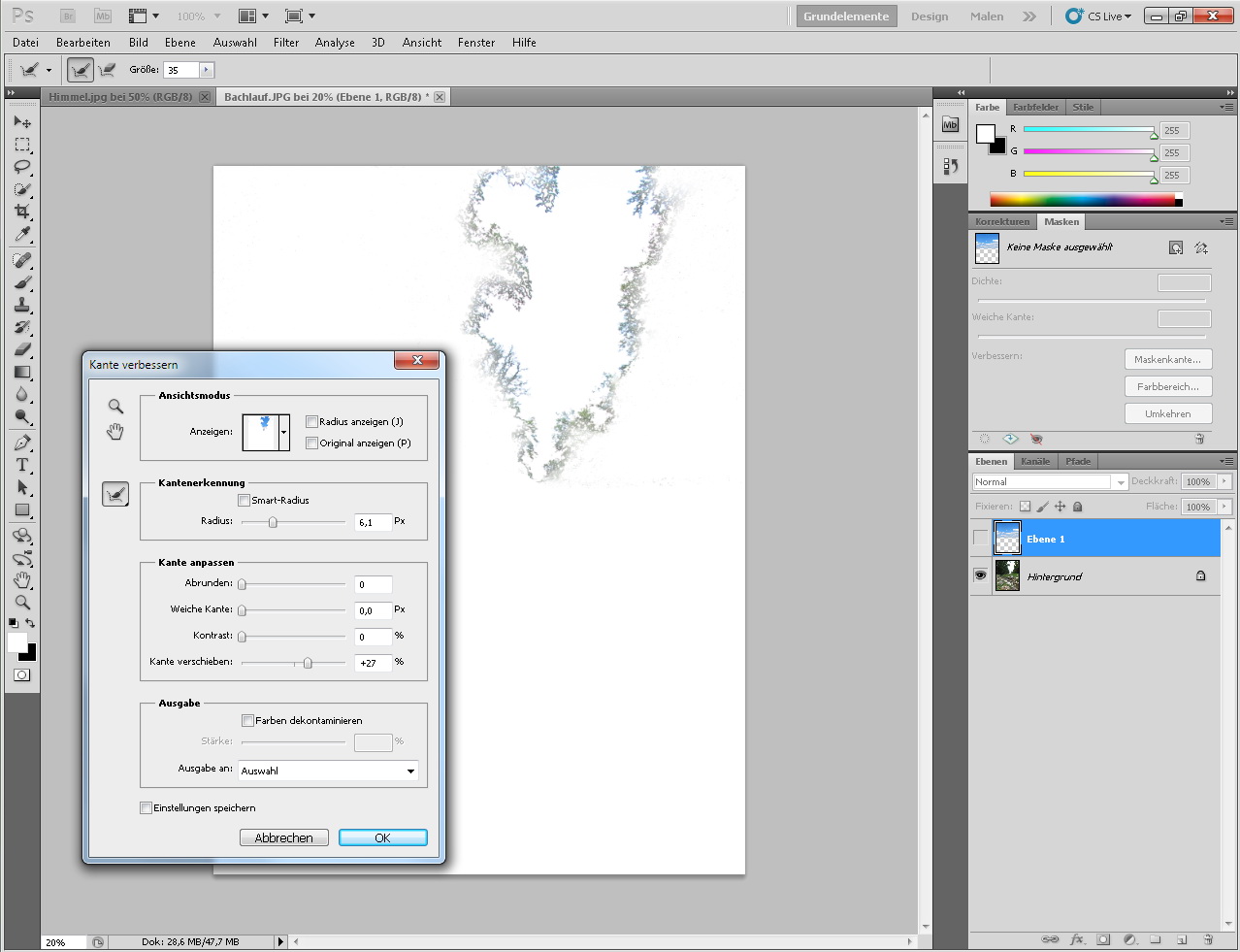Click the refine radius brush icon in dialog
Viewport: 1240px width, 952px height.
tap(115, 494)
